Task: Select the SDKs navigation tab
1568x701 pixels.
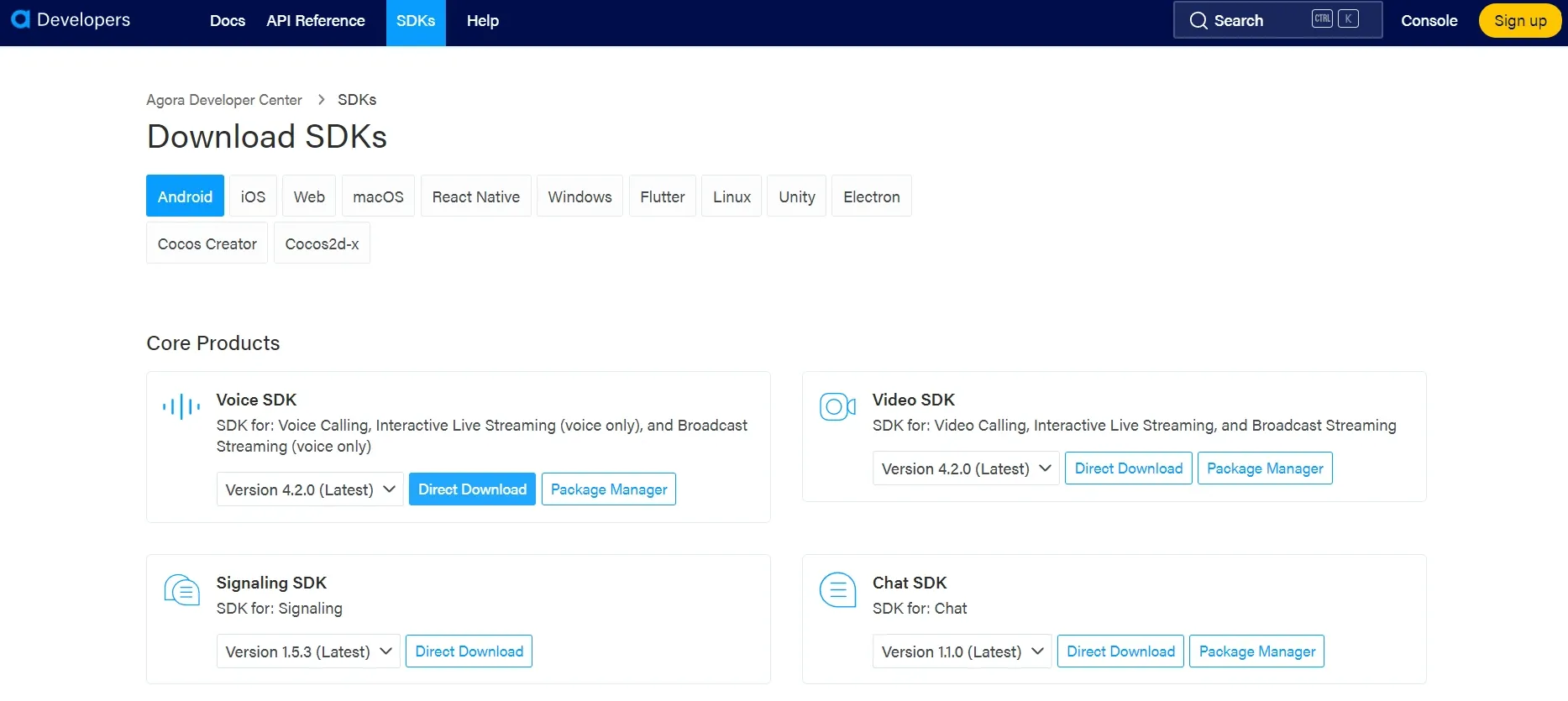Action: 416,23
